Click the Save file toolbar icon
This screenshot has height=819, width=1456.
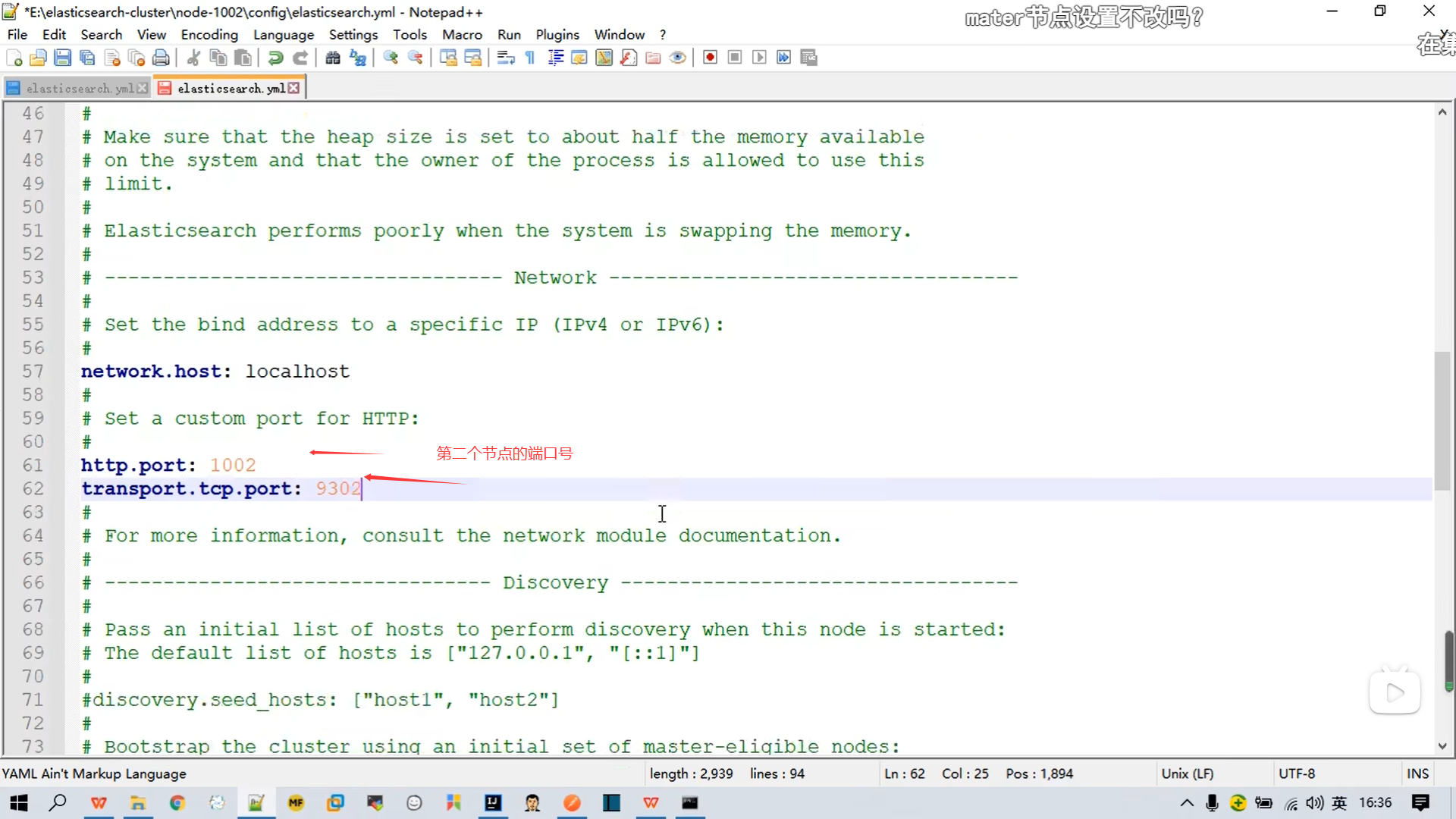pos(63,58)
